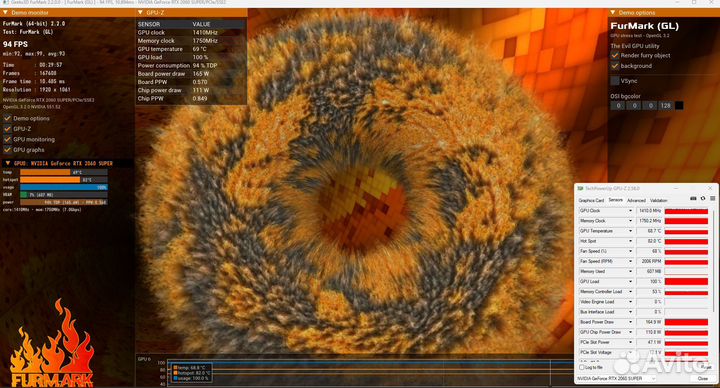Click the GPU Clock red graph in GPU-Z
The image size is (720, 388).
coord(686,211)
